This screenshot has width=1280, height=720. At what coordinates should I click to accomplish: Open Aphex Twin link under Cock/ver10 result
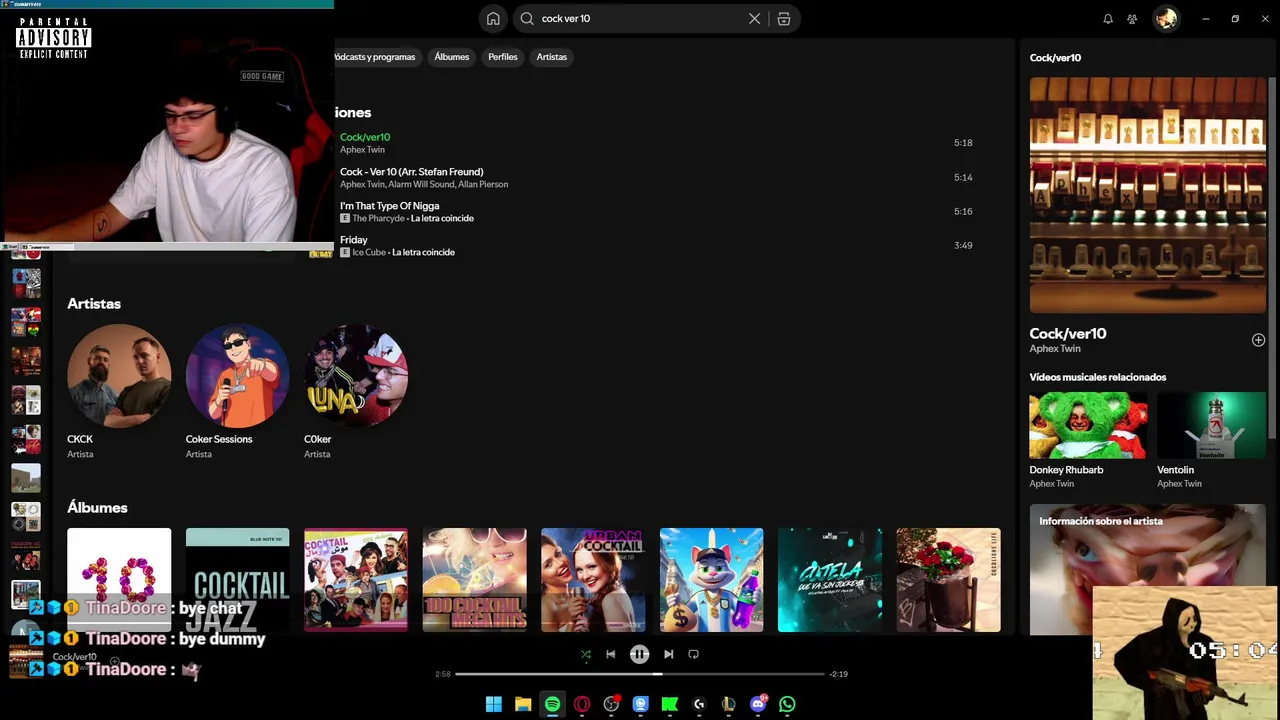coord(362,150)
